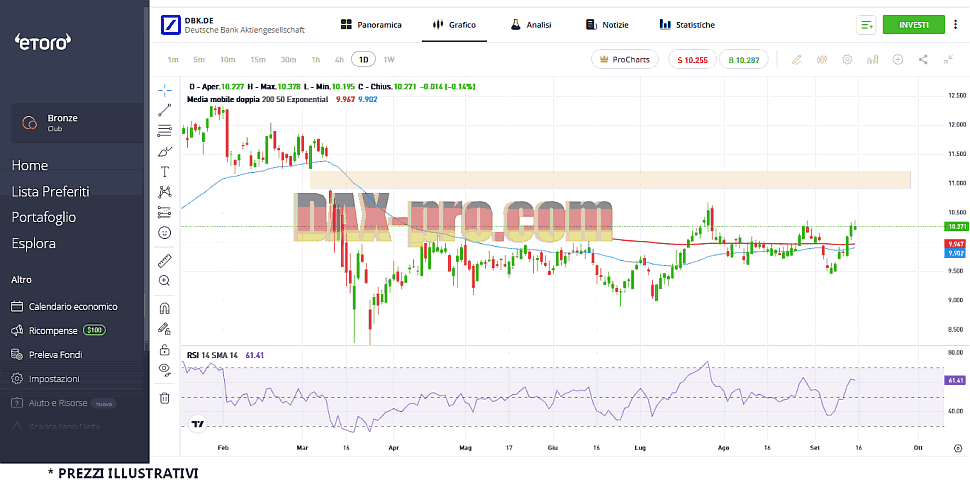Select the text annotation tool

coord(165,171)
